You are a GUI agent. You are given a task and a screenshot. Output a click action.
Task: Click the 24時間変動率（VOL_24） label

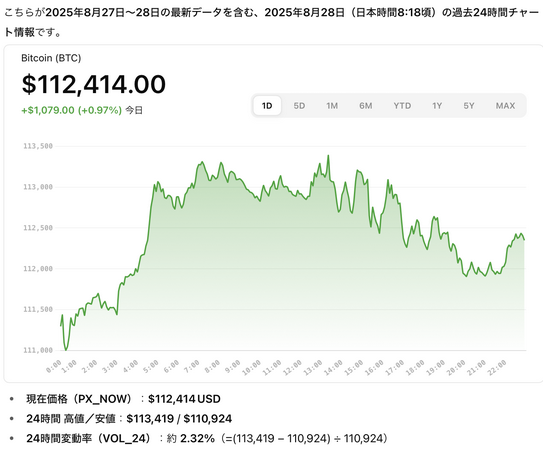[x=89, y=439]
